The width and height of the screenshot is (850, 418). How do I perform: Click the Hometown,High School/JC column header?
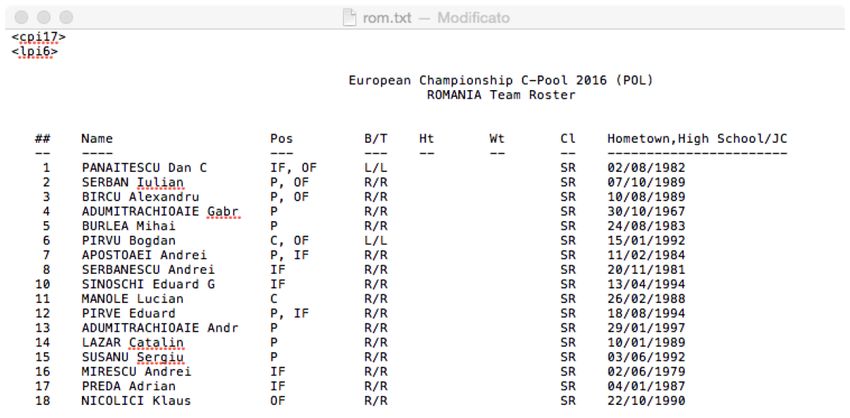[697, 139]
